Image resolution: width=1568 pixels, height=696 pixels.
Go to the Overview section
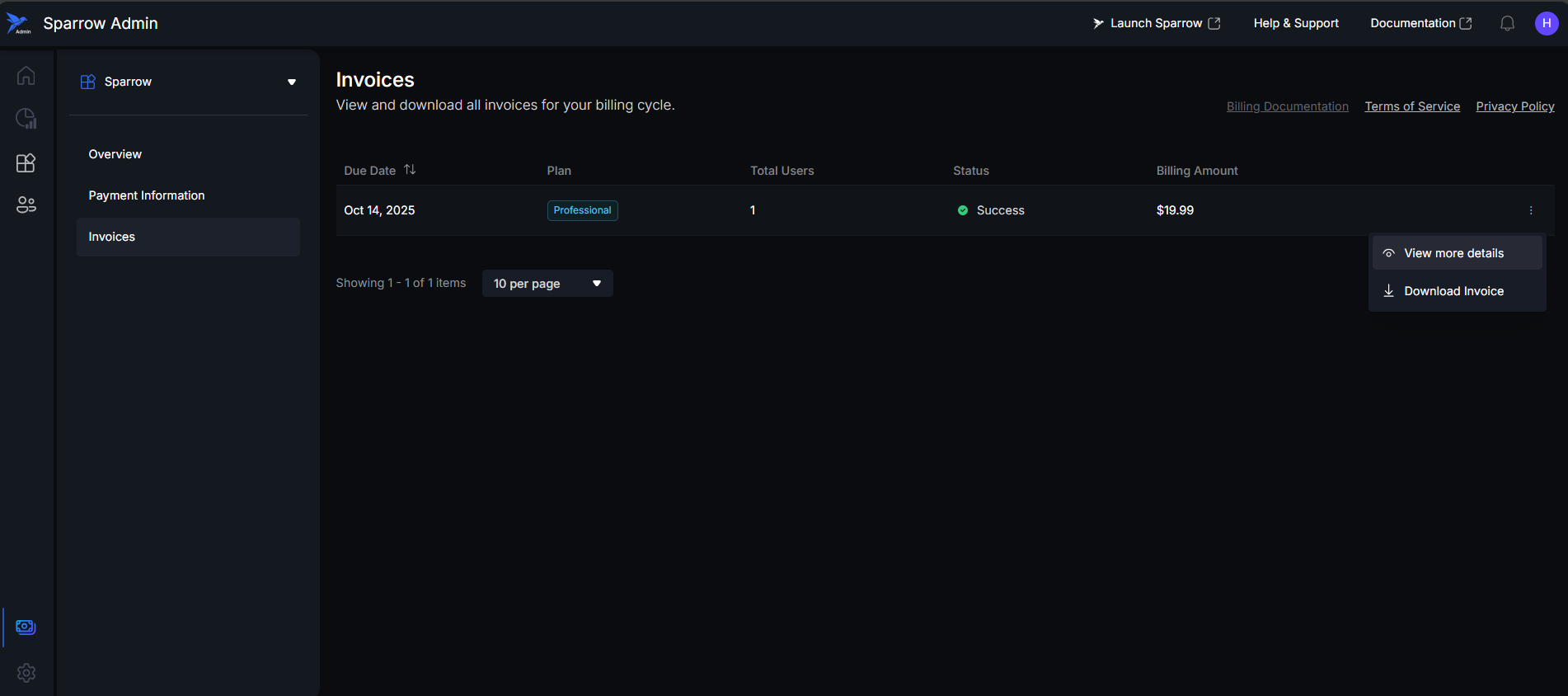[x=115, y=154]
